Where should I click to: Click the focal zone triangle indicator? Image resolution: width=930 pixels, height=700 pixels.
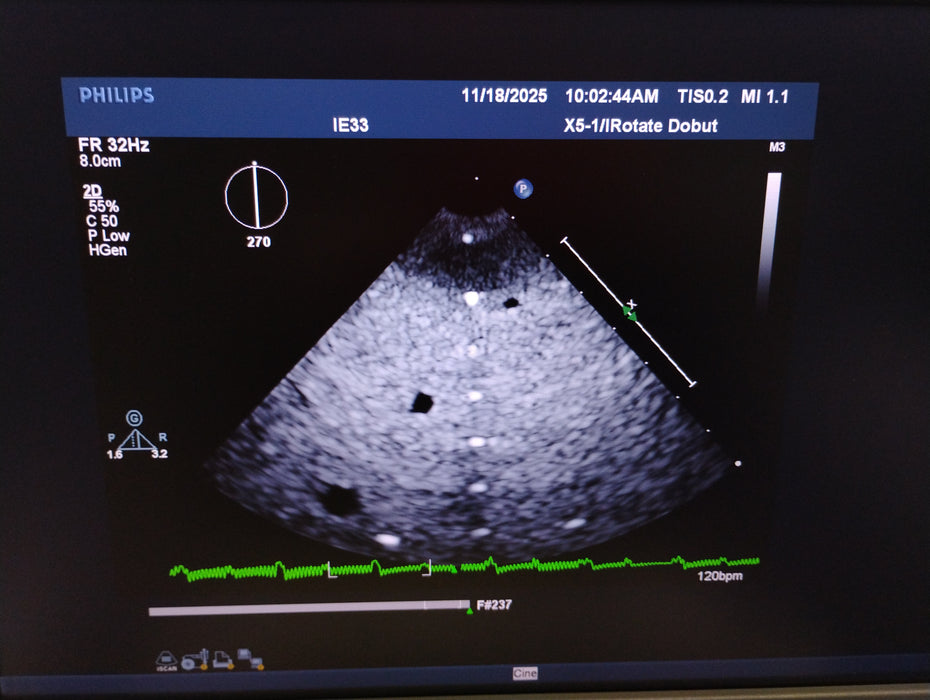135,439
